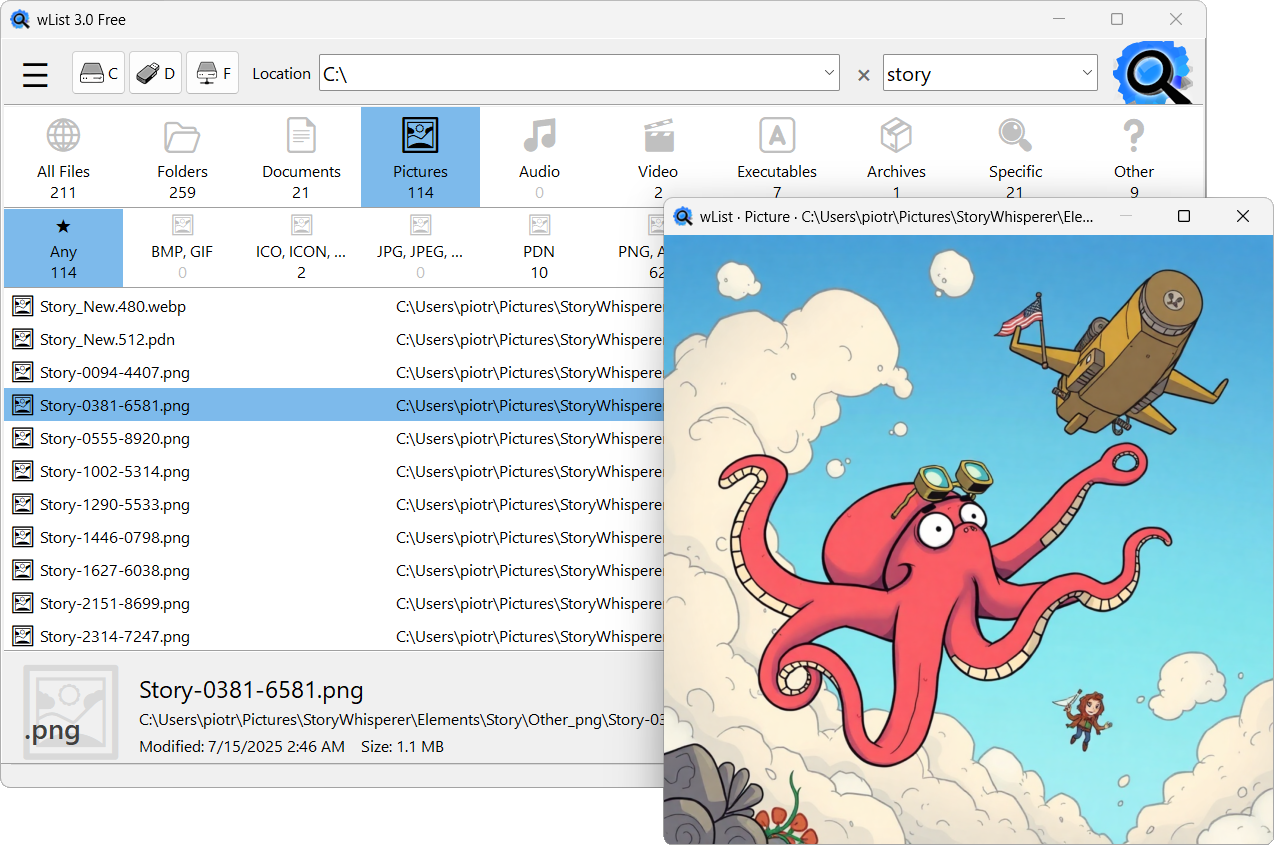Select the Specific files filter

point(1015,155)
